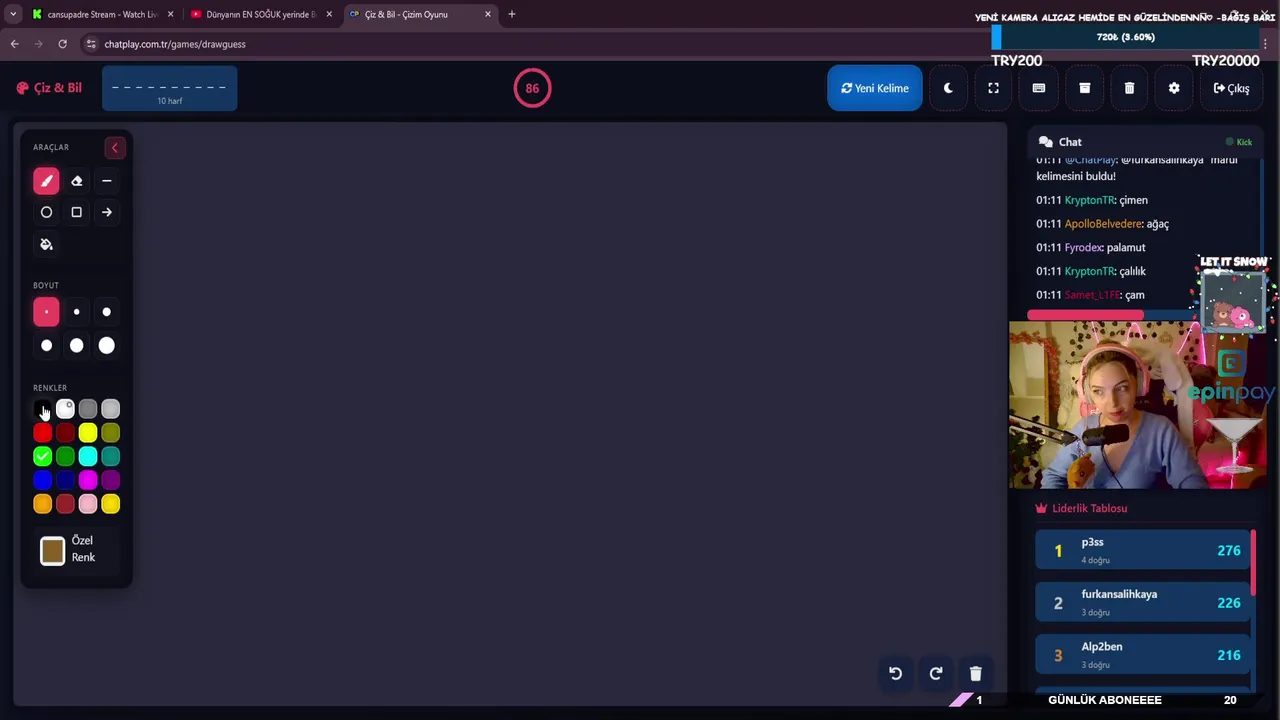Switch to Dünyanın EN SOĞUK yerinde tab

point(260,14)
